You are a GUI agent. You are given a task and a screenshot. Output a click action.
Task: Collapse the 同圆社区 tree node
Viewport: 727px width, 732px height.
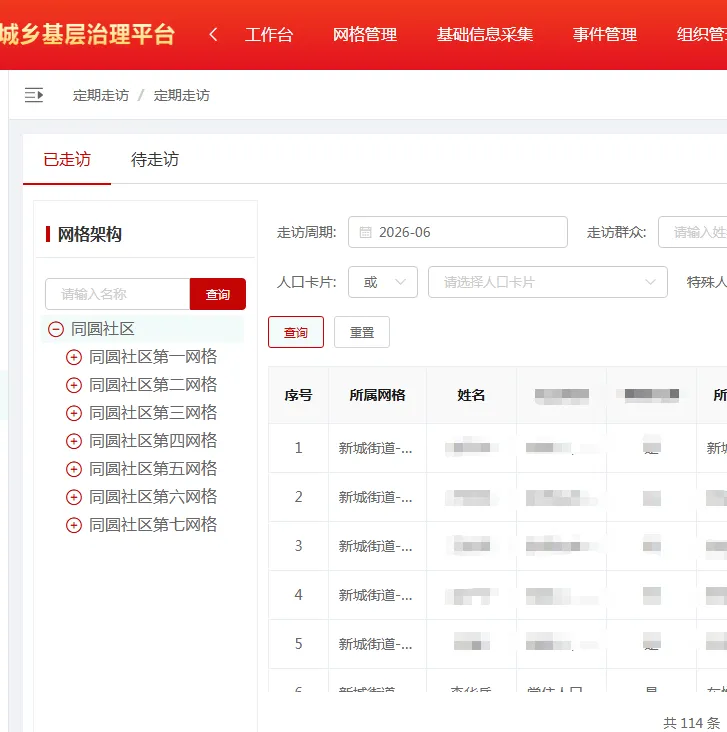coord(56,329)
